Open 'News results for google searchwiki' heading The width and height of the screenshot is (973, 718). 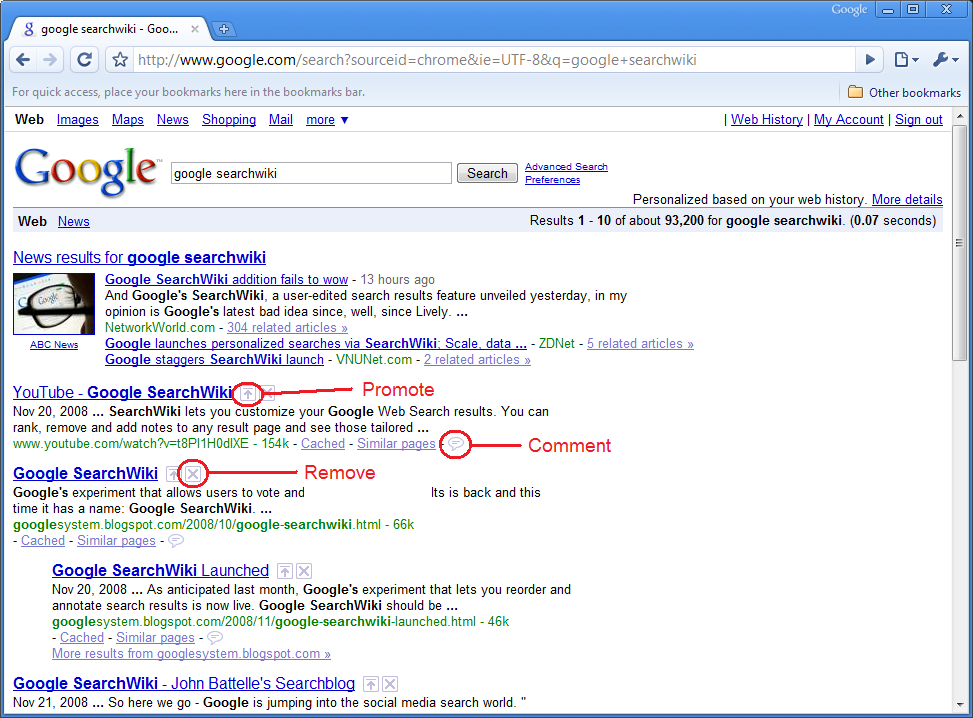click(x=140, y=258)
